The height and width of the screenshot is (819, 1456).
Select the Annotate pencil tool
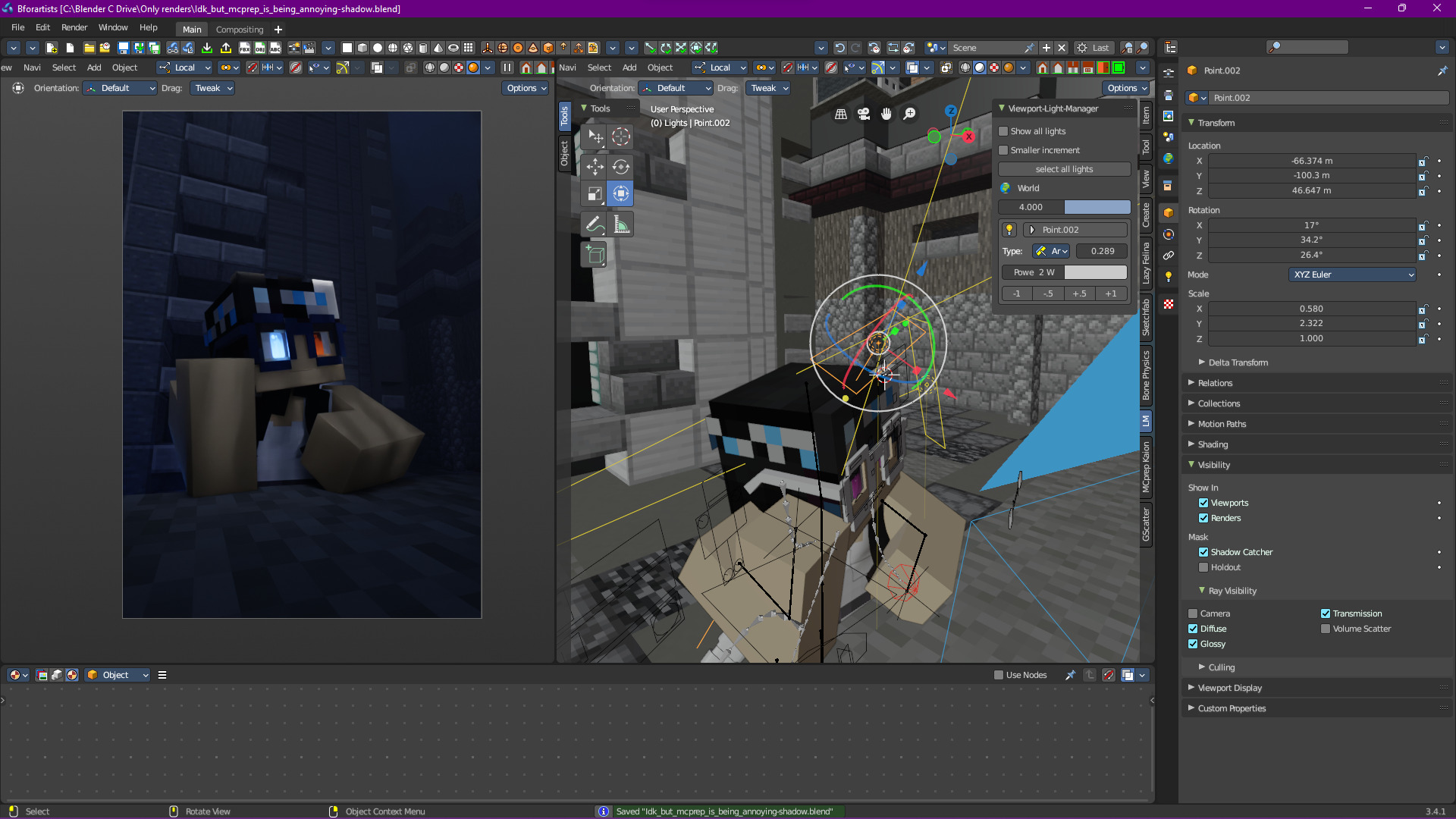coord(595,224)
